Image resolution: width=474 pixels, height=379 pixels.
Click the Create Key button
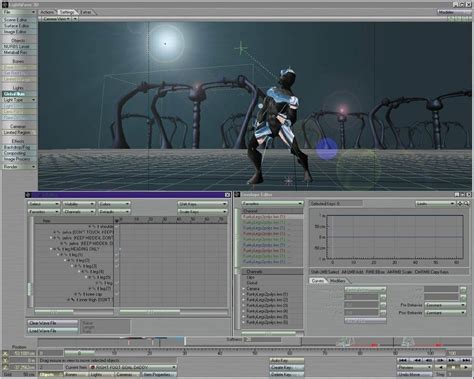(287, 367)
